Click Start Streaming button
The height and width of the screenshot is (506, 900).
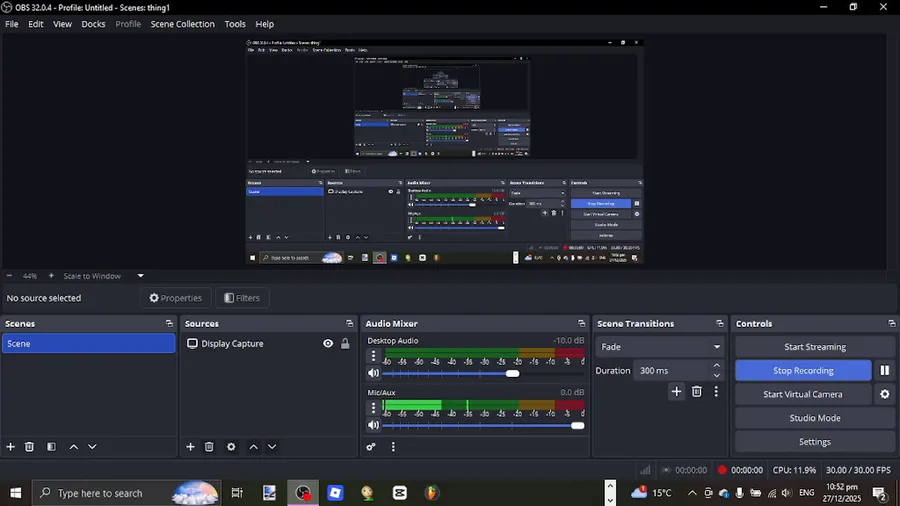[x=814, y=347]
